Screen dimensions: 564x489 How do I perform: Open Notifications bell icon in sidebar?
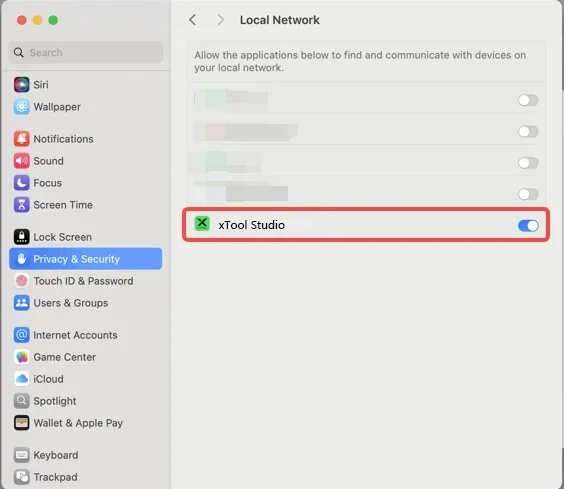(x=22, y=139)
